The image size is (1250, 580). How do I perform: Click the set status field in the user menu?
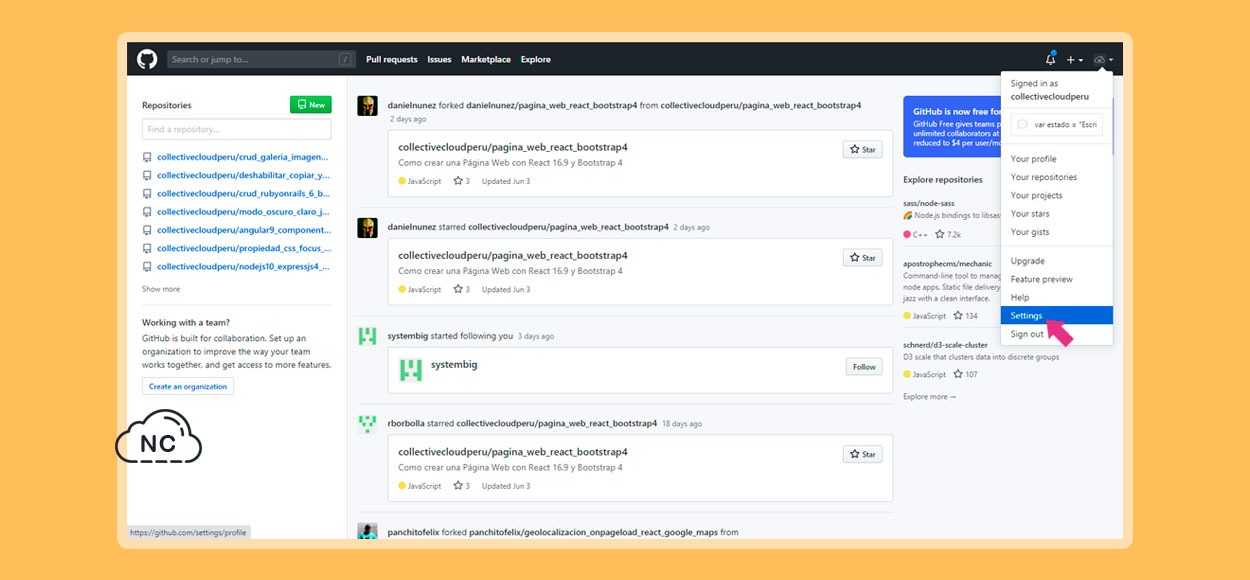(x=1057, y=125)
